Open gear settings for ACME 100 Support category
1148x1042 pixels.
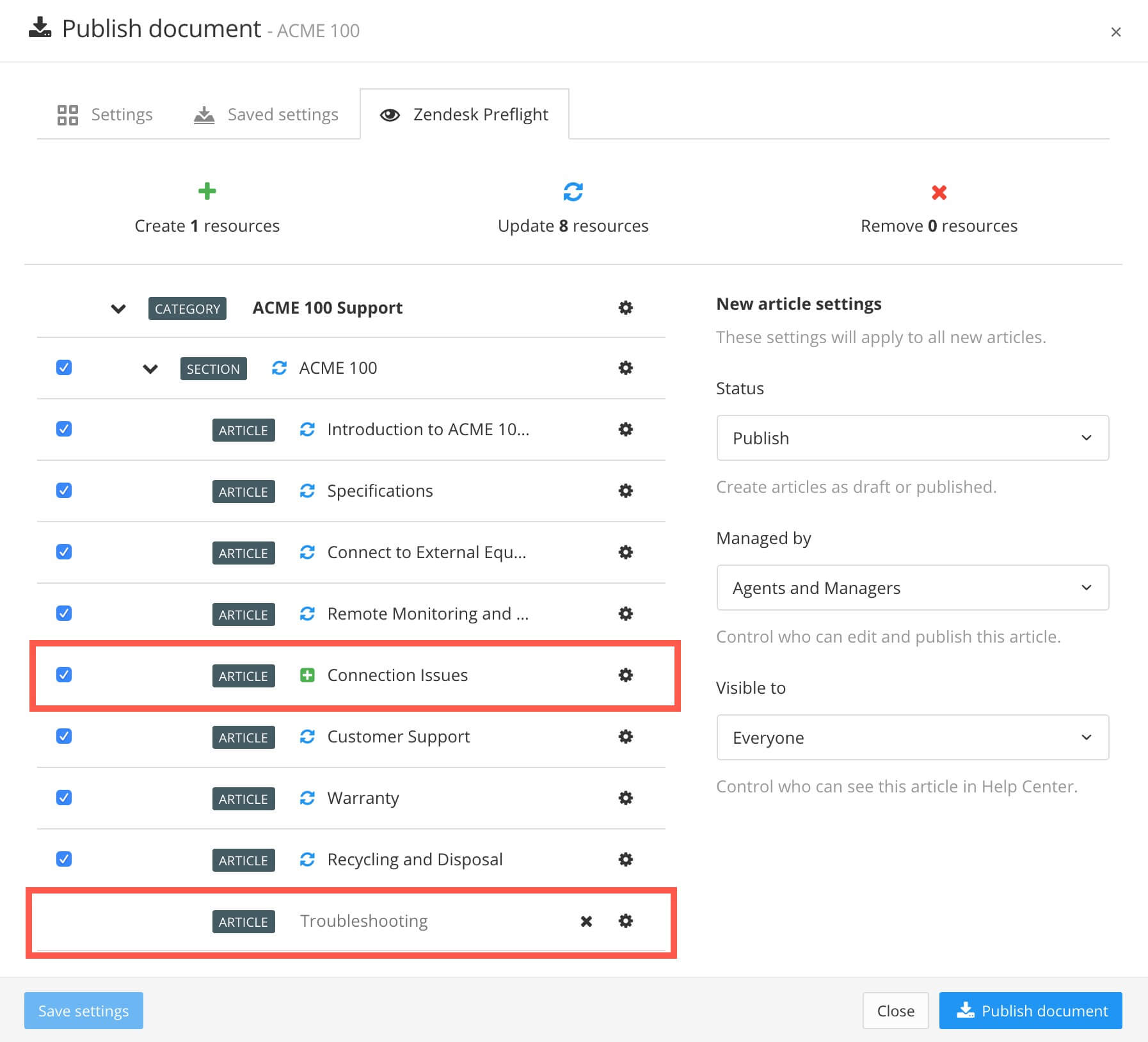[x=625, y=308]
